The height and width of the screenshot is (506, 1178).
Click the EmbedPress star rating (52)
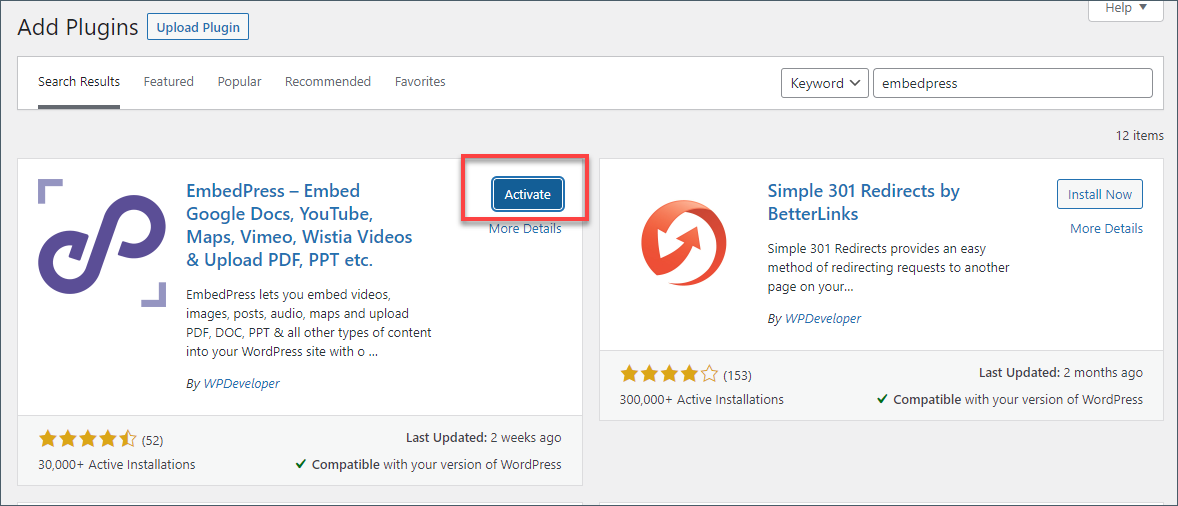coord(101,439)
